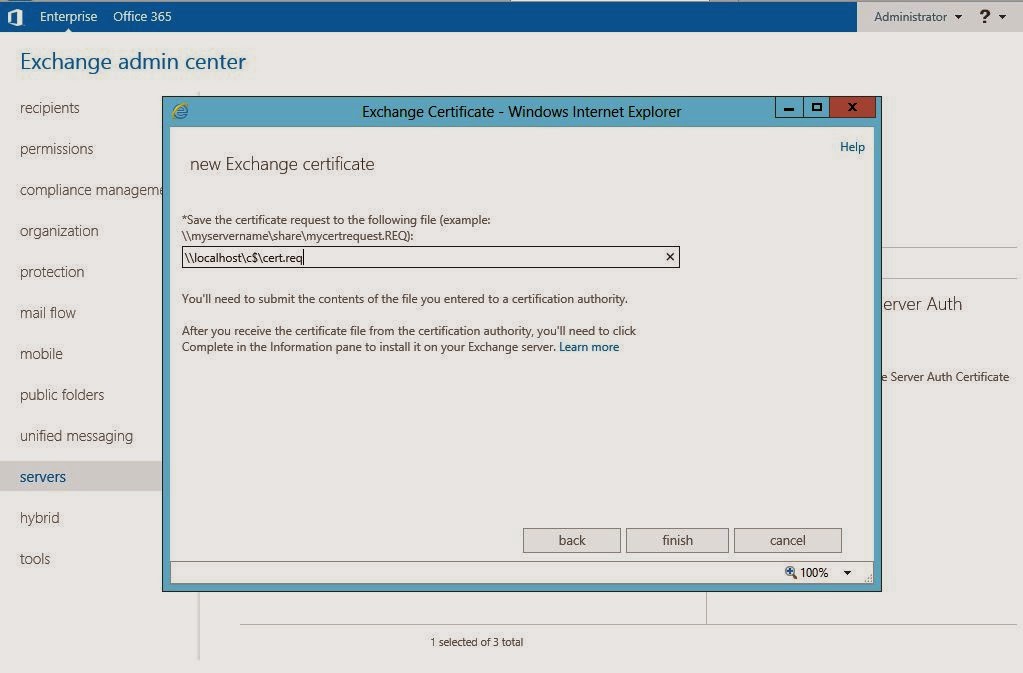1023x673 pixels.
Task: Select servers in the left navigation
Action: pos(43,477)
